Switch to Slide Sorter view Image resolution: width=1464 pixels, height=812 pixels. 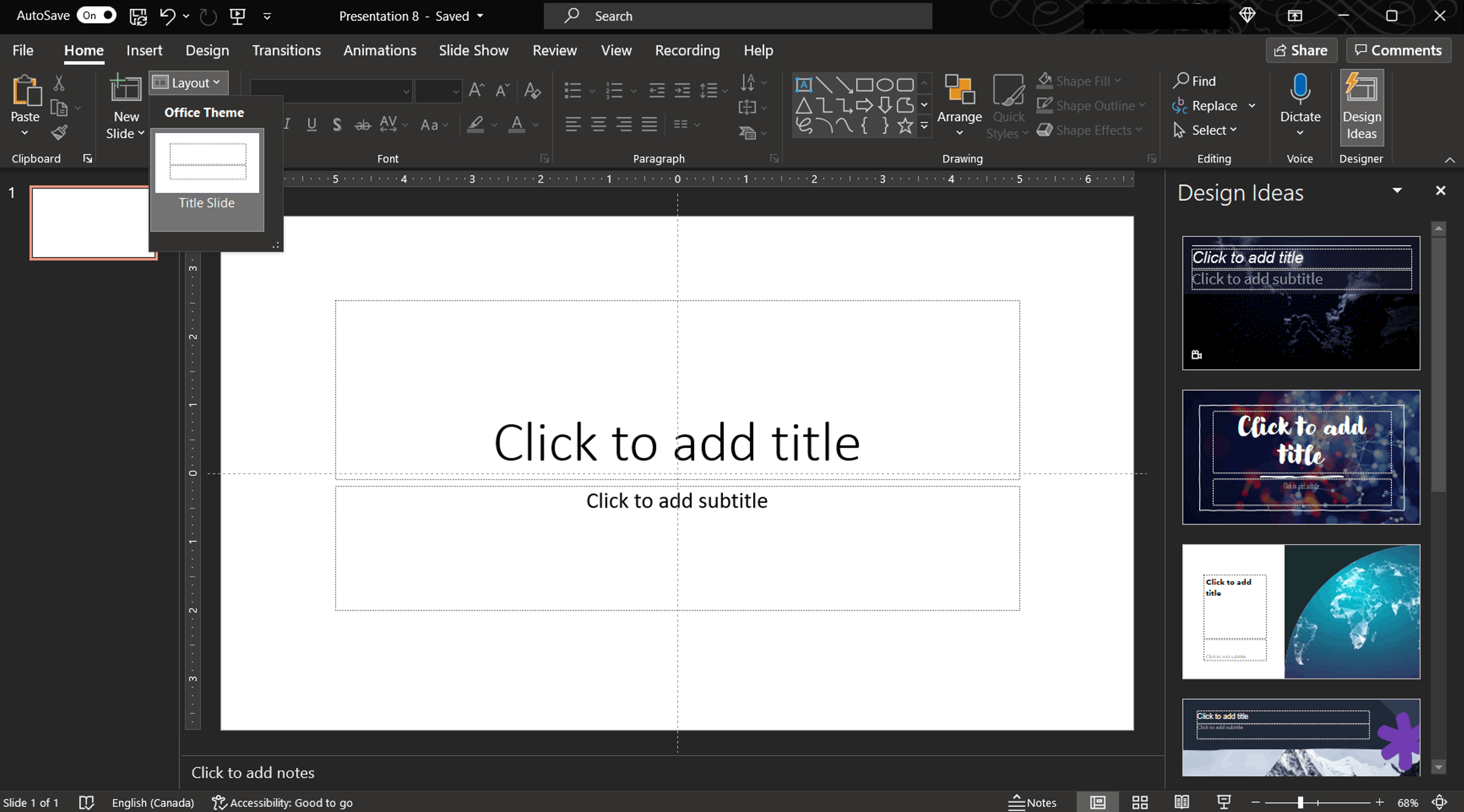[x=1139, y=802]
